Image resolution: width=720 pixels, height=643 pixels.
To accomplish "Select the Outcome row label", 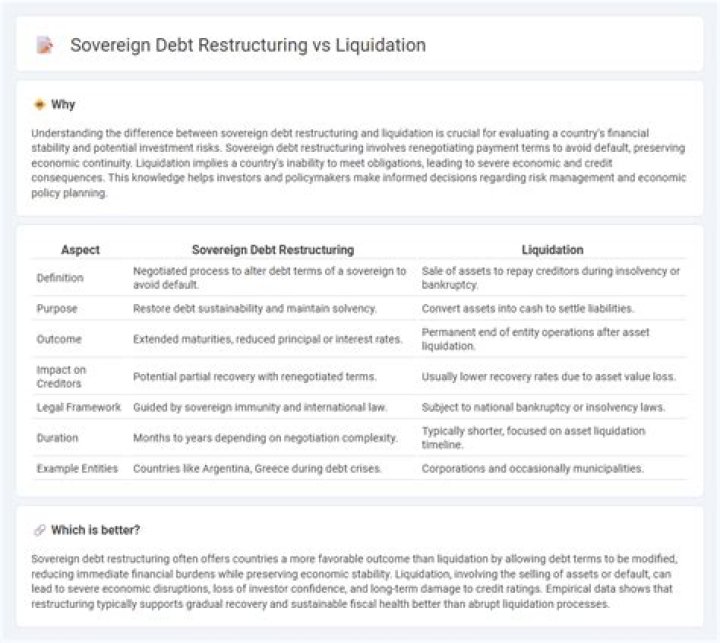I will click(59, 339).
